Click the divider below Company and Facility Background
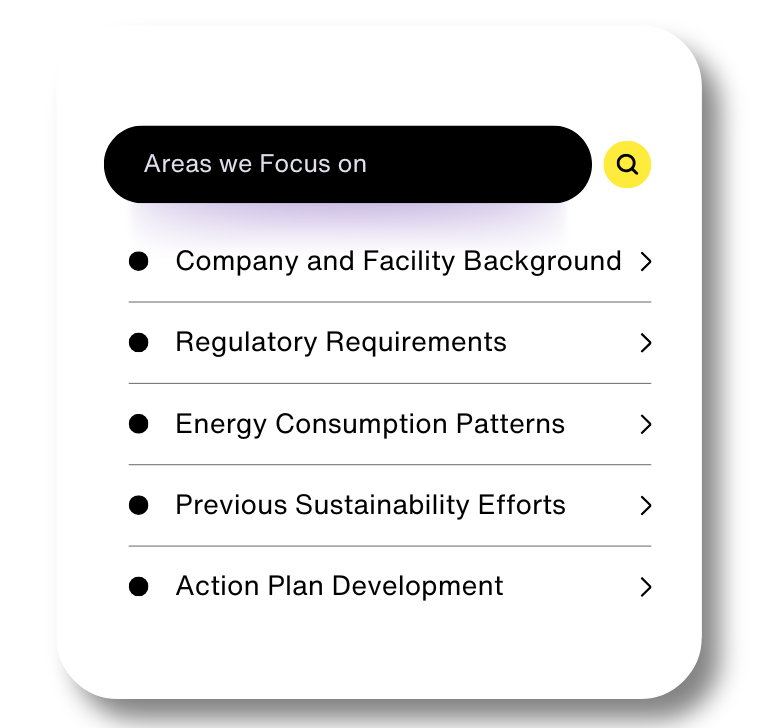 click(390, 302)
